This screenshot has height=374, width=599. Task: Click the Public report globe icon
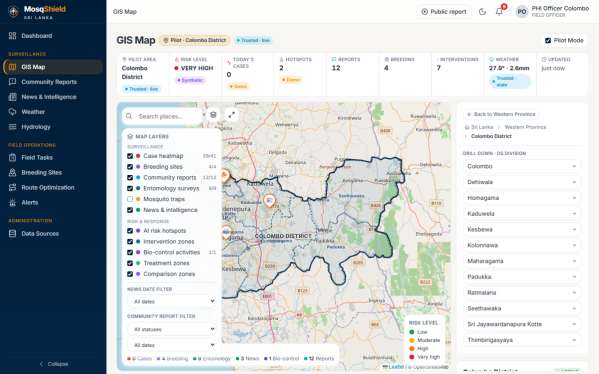424,12
